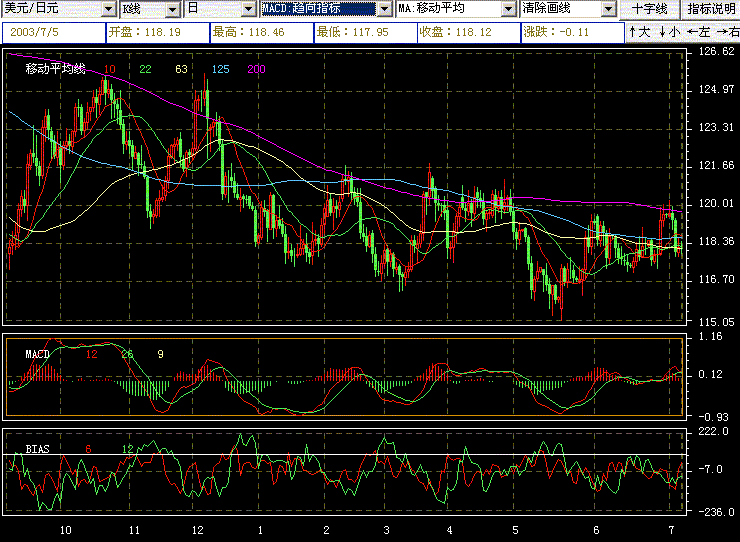Click the magenta 200-period MA legend
The image size is (740, 542).
coord(256,69)
